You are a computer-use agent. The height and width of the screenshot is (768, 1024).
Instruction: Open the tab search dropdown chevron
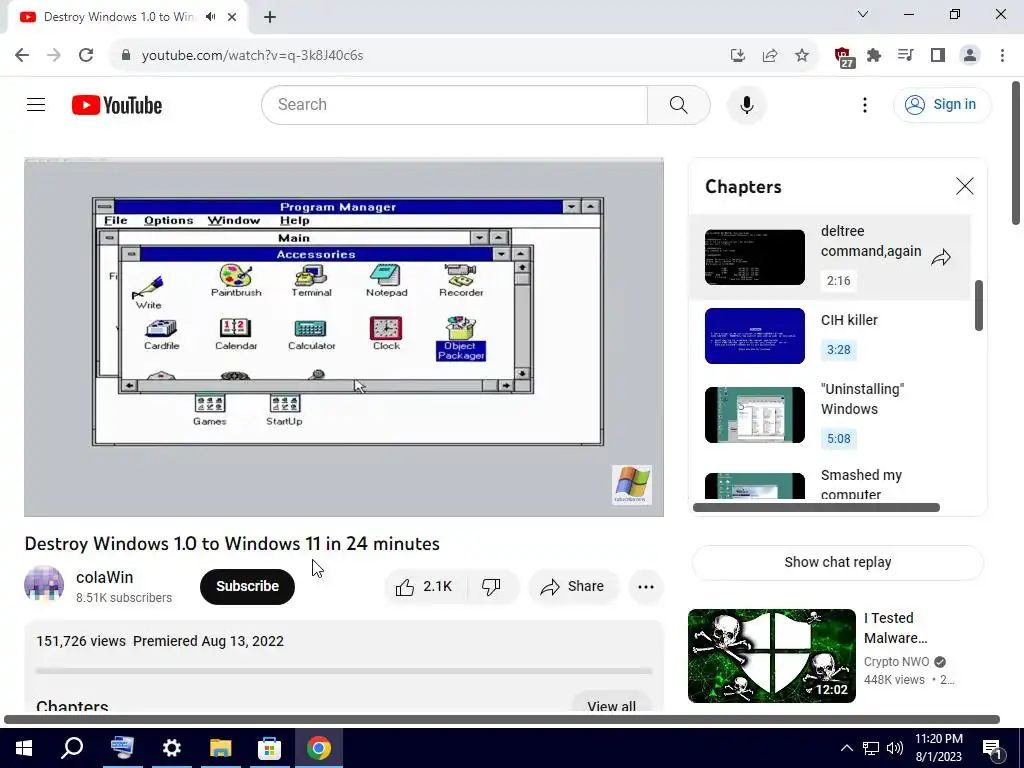coord(863,14)
